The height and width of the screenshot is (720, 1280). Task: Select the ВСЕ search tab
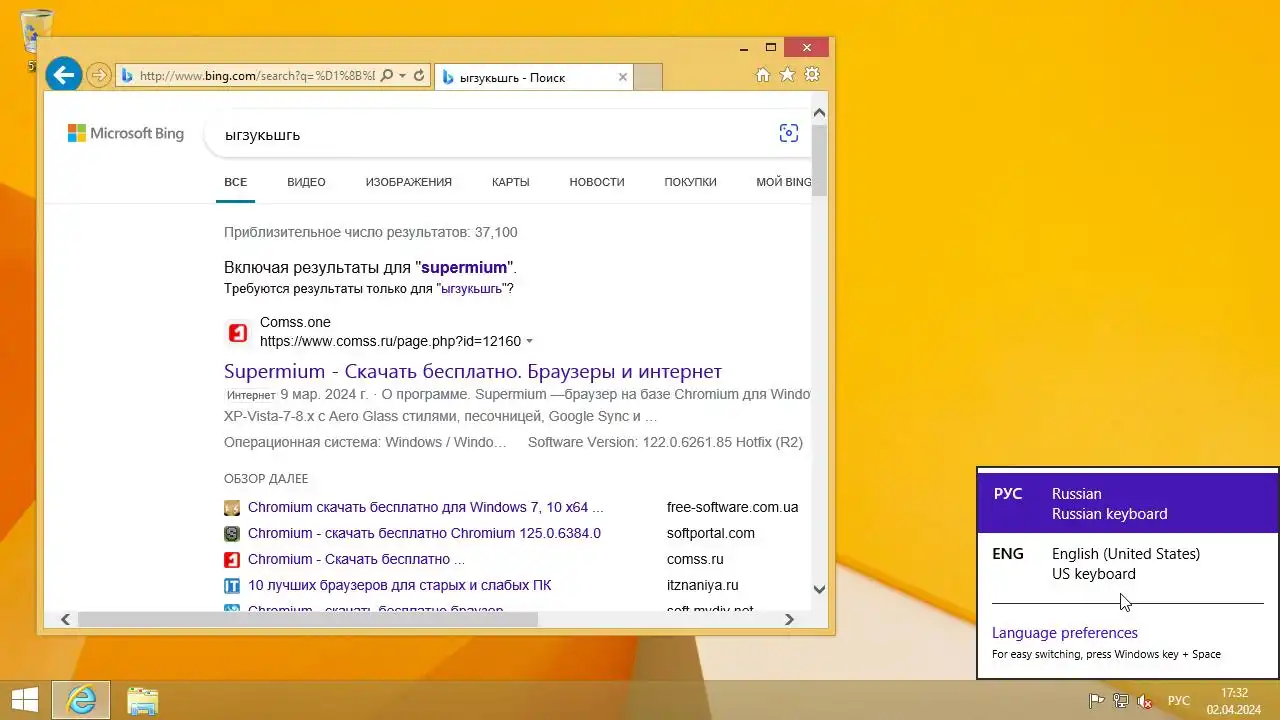236,182
